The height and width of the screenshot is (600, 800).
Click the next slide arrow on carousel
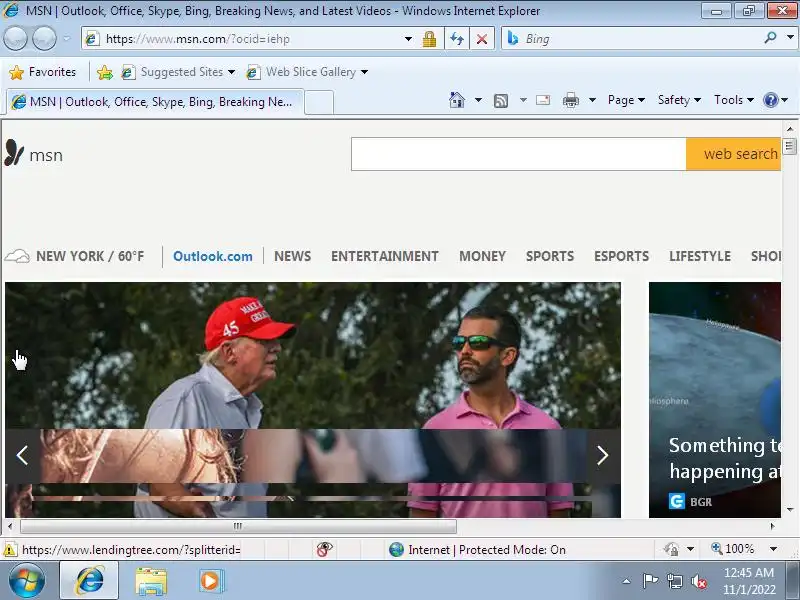click(603, 455)
